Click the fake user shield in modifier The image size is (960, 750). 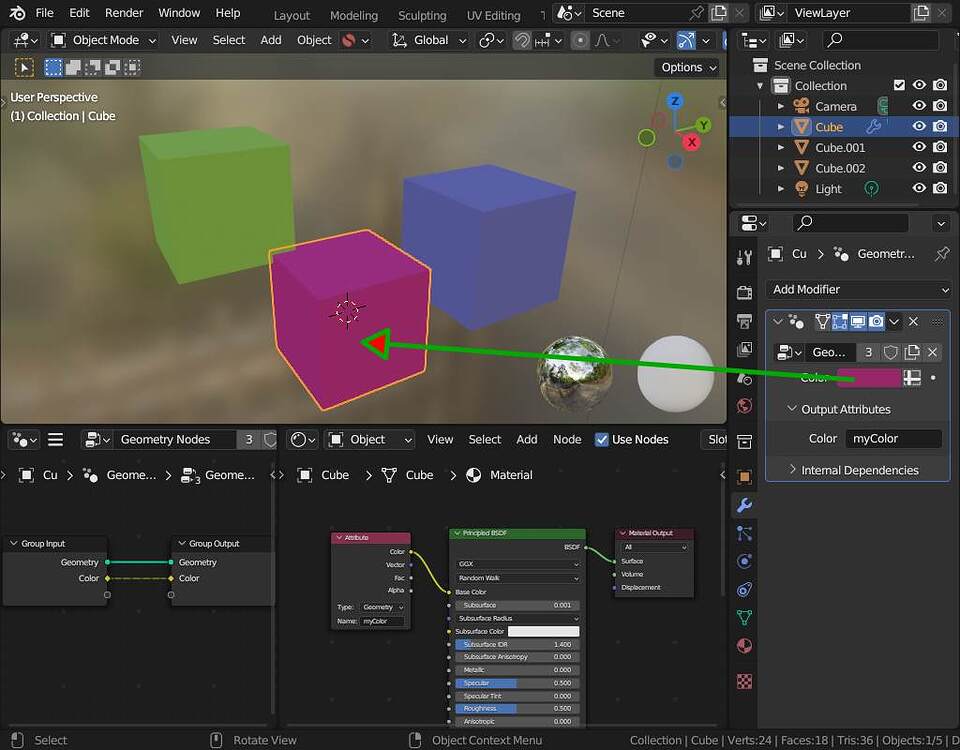click(x=891, y=352)
